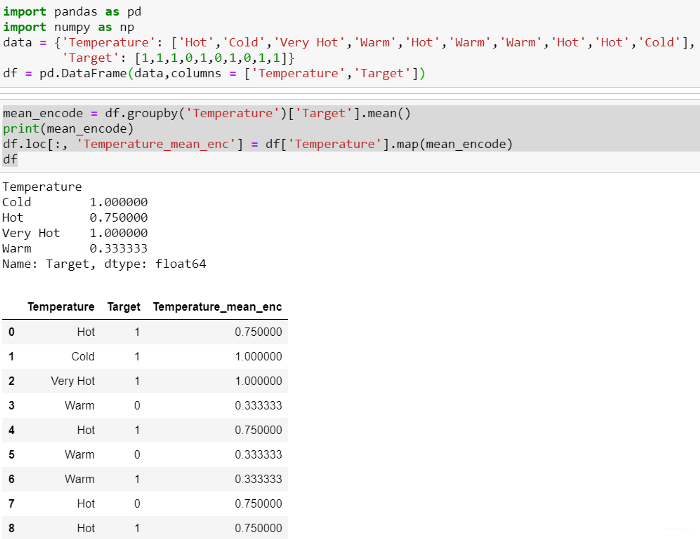Click the Target value 0 in table row 3
This screenshot has width=700, height=539.
click(138, 405)
